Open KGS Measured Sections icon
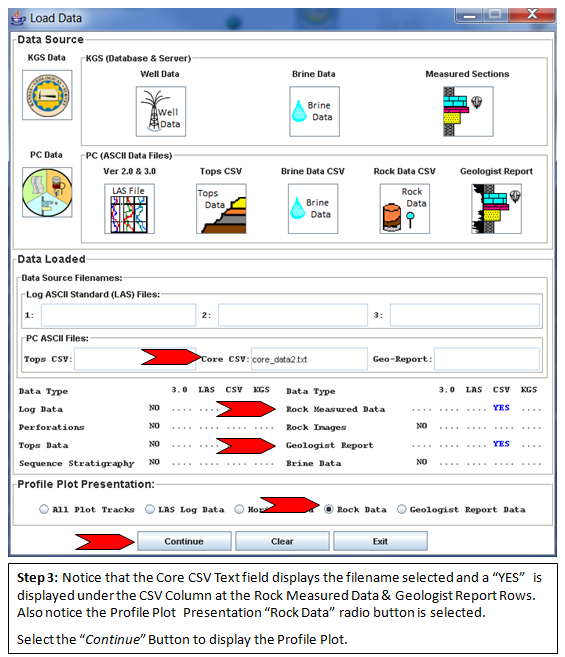This screenshot has height=657, width=565. point(468,111)
